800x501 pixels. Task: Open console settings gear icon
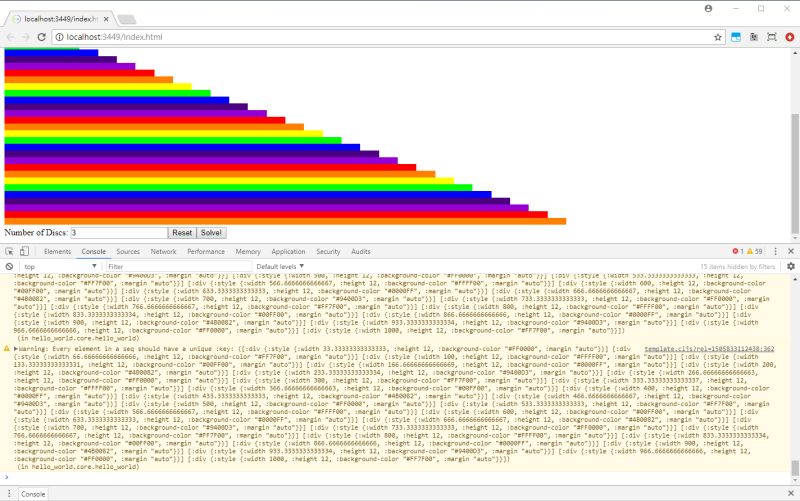pos(791,266)
